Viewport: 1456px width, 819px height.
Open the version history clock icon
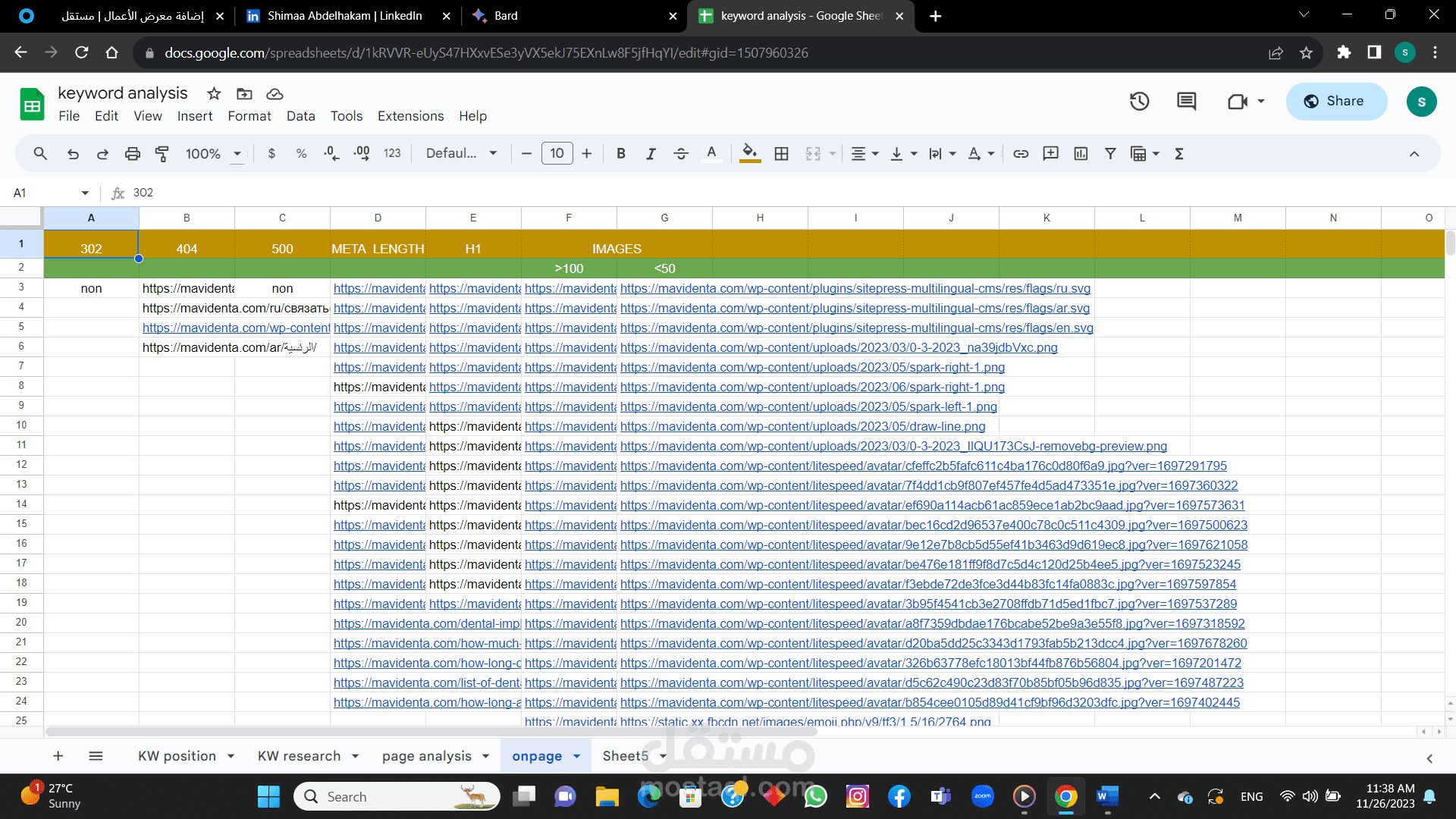point(1139,102)
